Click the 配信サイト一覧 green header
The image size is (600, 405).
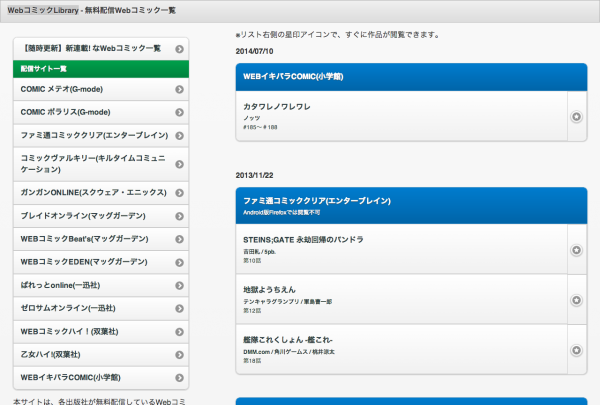[101, 69]
